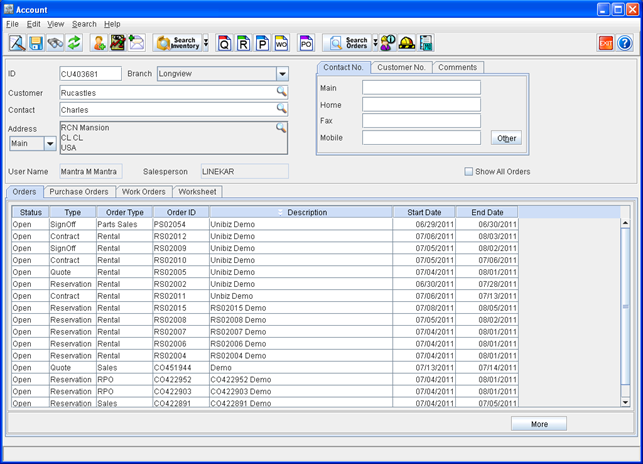This screenshot has width=643, height=464.
Task: Click the film strip report icon
Action: point(426,43)
